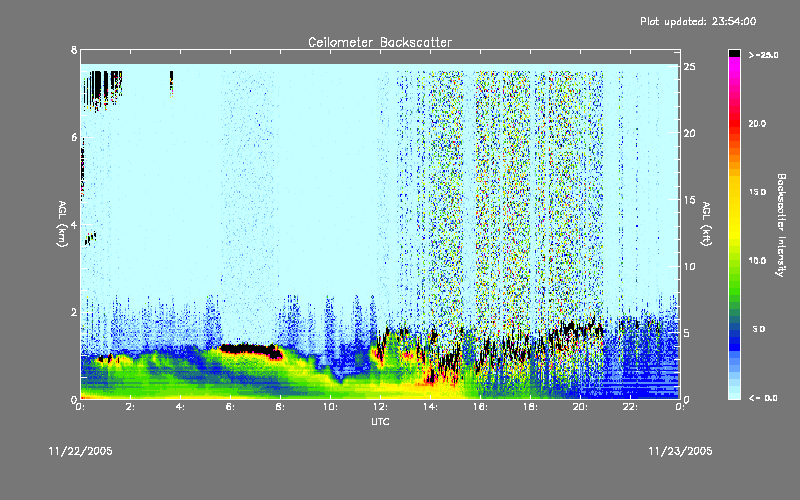Click the 'AGL (km)' left axis label
This screenshot has height=500, width=800.
pyautogui.click(x=62, y=224)
